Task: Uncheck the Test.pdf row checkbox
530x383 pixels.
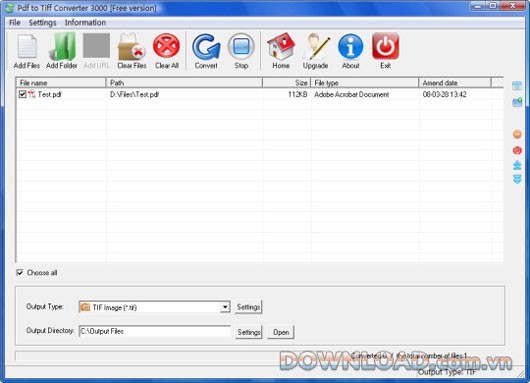Action: [x=22, y=94]
